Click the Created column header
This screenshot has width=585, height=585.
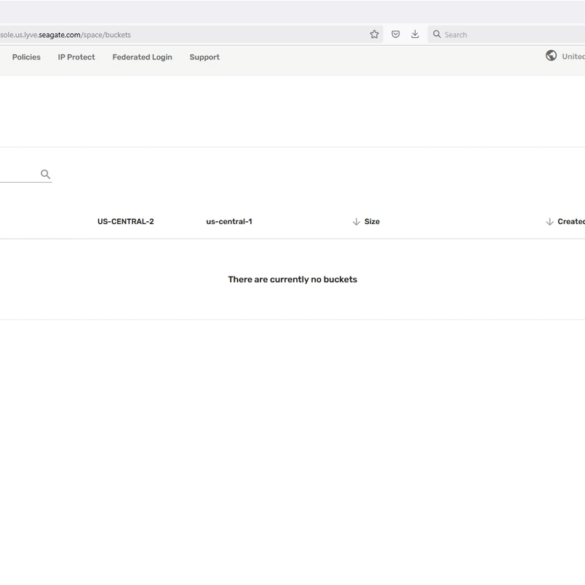[x=571, y=222]
